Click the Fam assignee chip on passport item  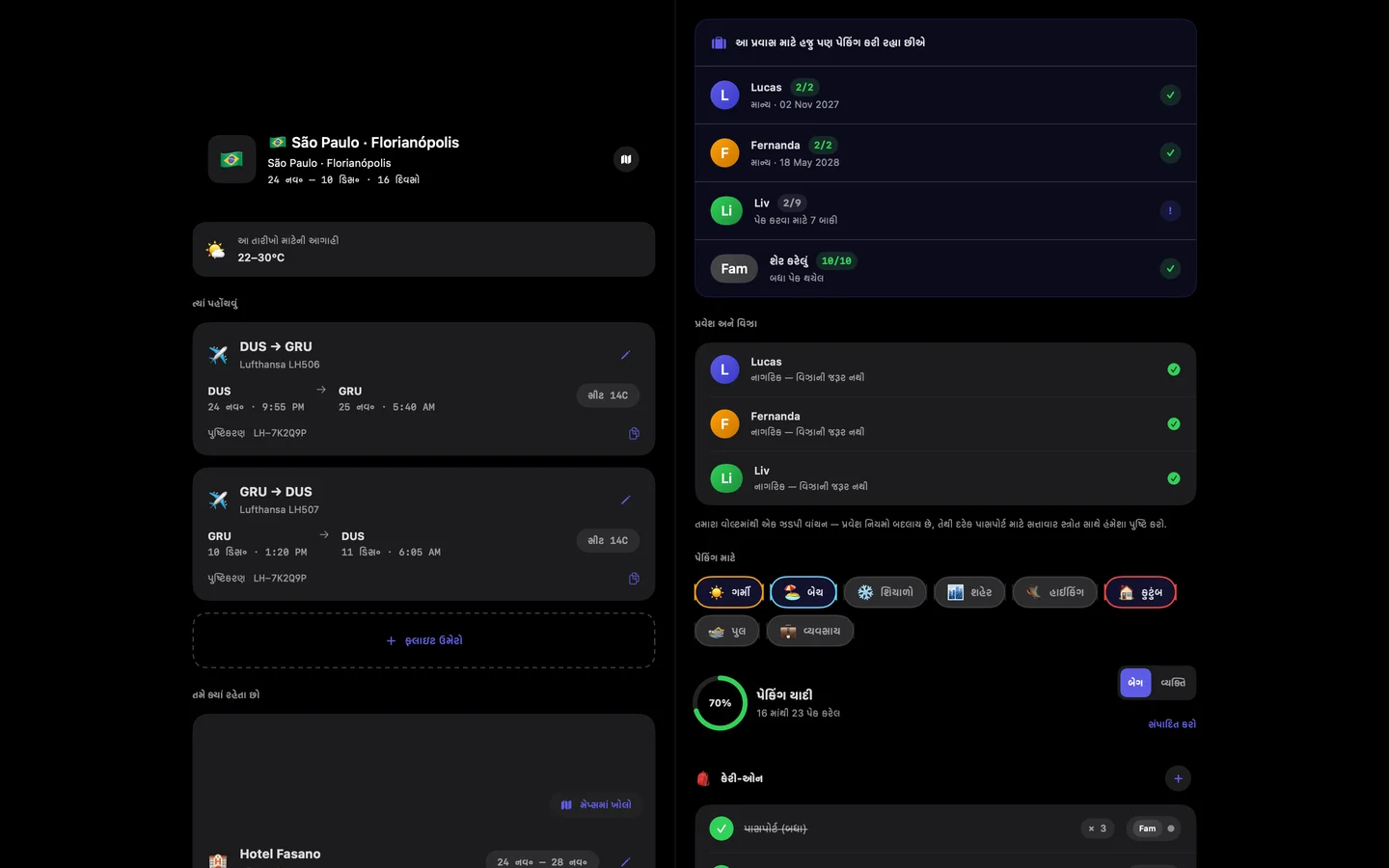point(1154,828)
